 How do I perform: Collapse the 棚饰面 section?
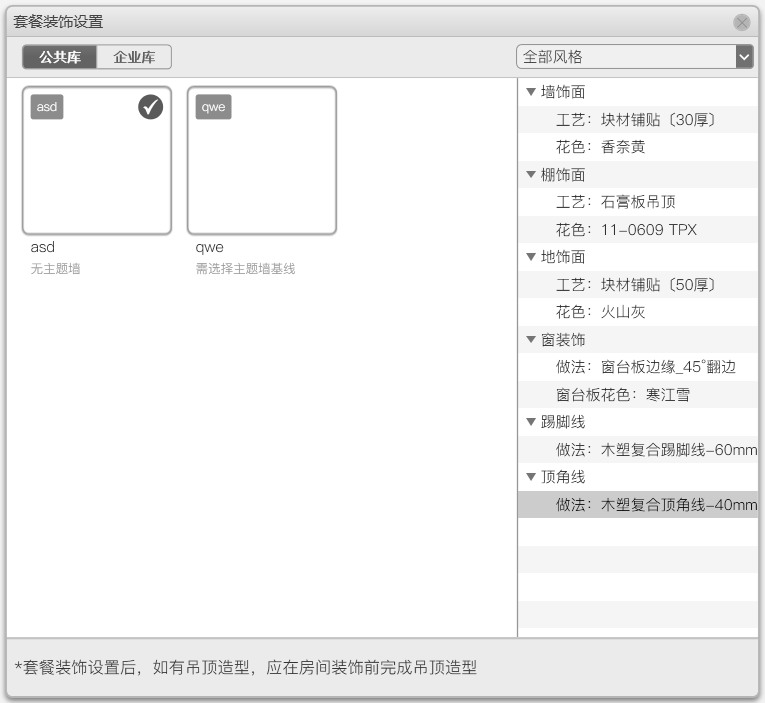pos(531,174)
